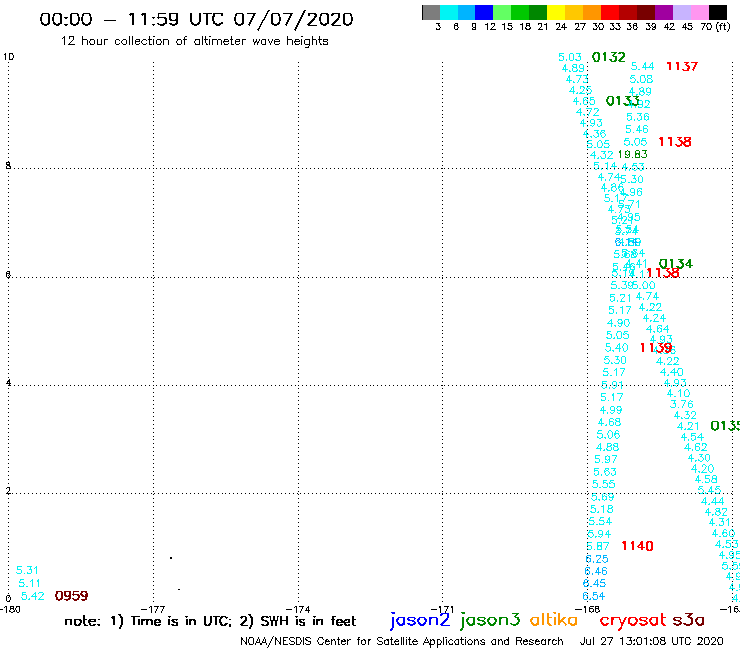Click the -168 longitude axis label
740x650 pixels.
[x=587, y=609]
